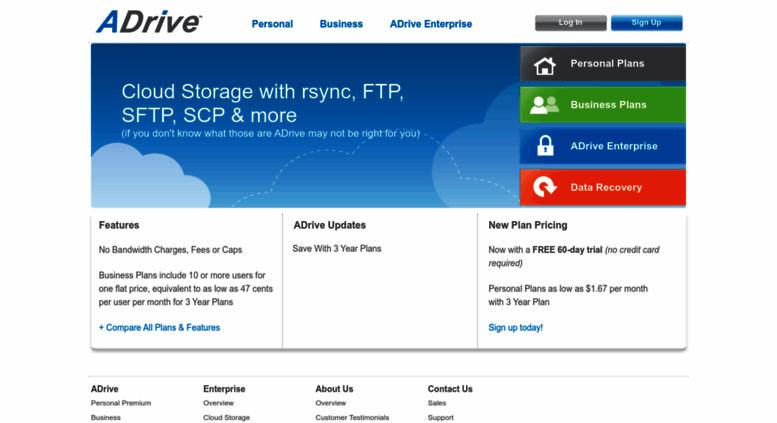The height and width of the screenshot is (423, 777).
Task: Click the padlock icon beside ADrive Enterprise
Action: (545, 146)
